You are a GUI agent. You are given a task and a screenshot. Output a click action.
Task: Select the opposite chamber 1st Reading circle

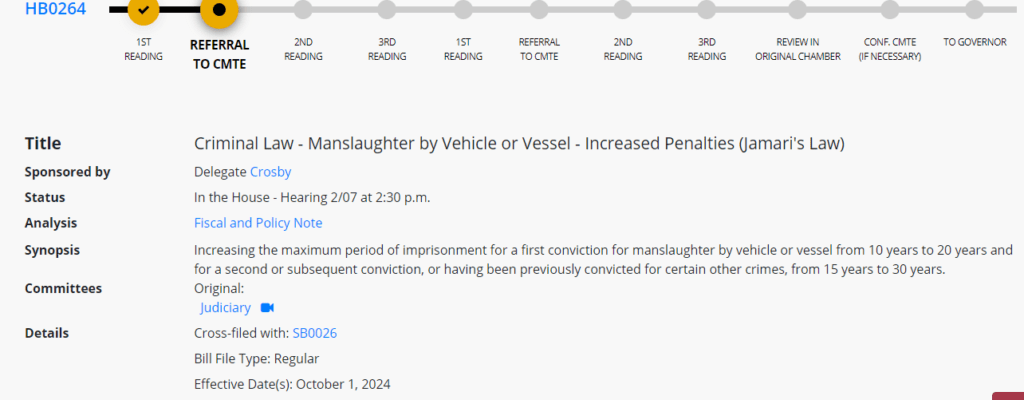pyautogui.click(x=463, y=9)
